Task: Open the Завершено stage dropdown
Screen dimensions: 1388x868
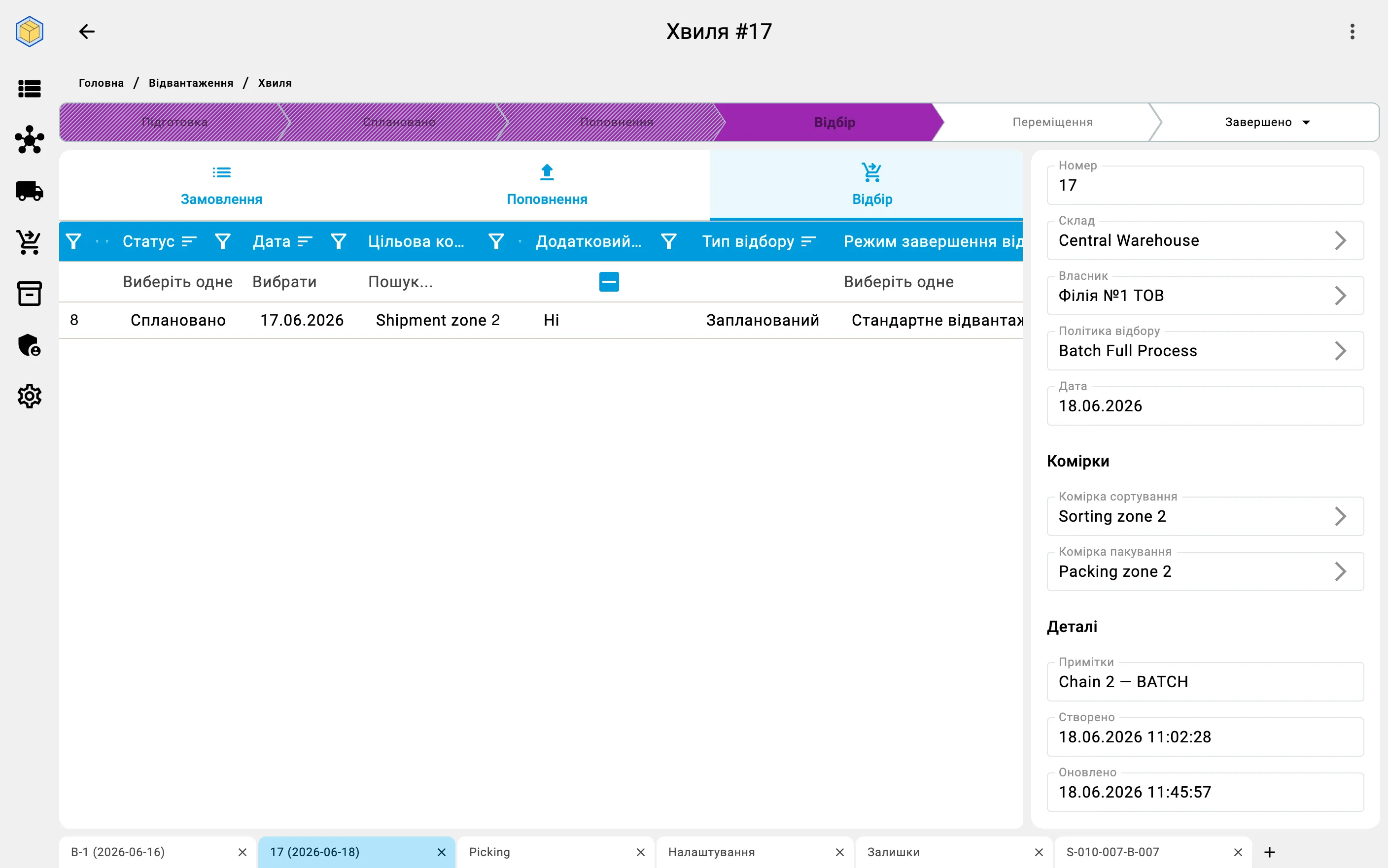Action: click(1267, 122)
